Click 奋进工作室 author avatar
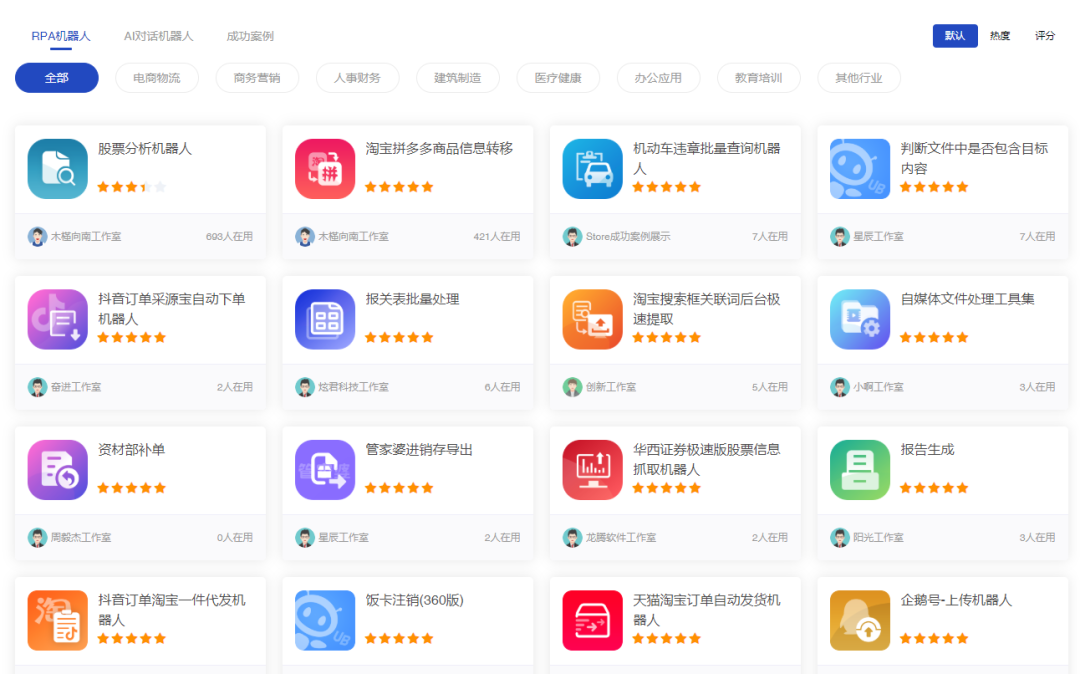This screenshot has width=1080, height=674. pyautogui.click(x=37, y=387)
